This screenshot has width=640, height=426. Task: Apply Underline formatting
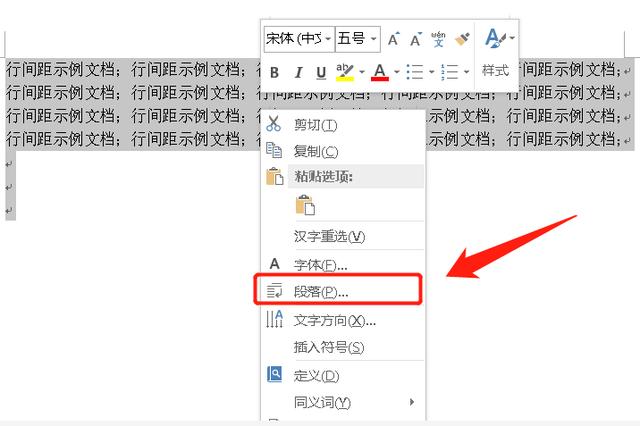coord(321,73)
